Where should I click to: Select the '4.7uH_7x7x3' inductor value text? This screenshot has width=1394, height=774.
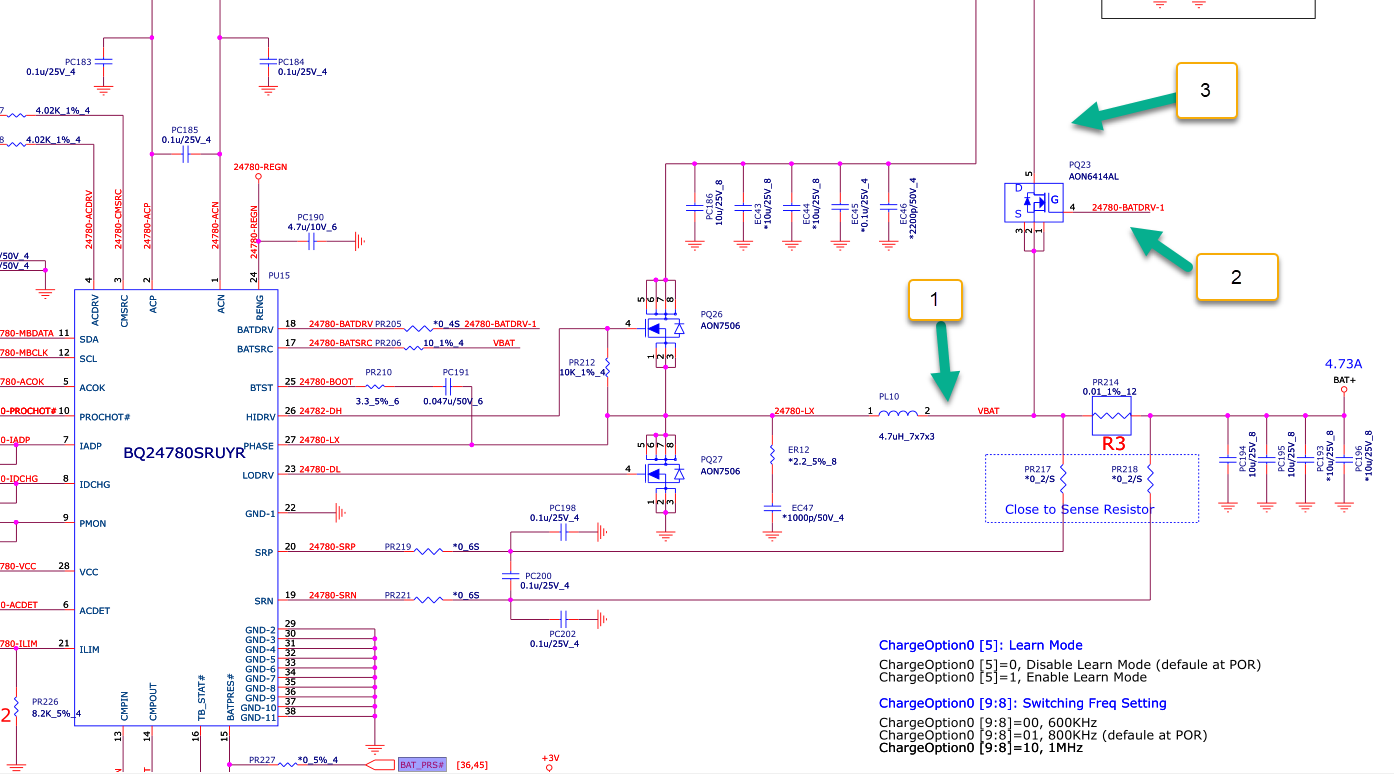(x=908, y=436)
